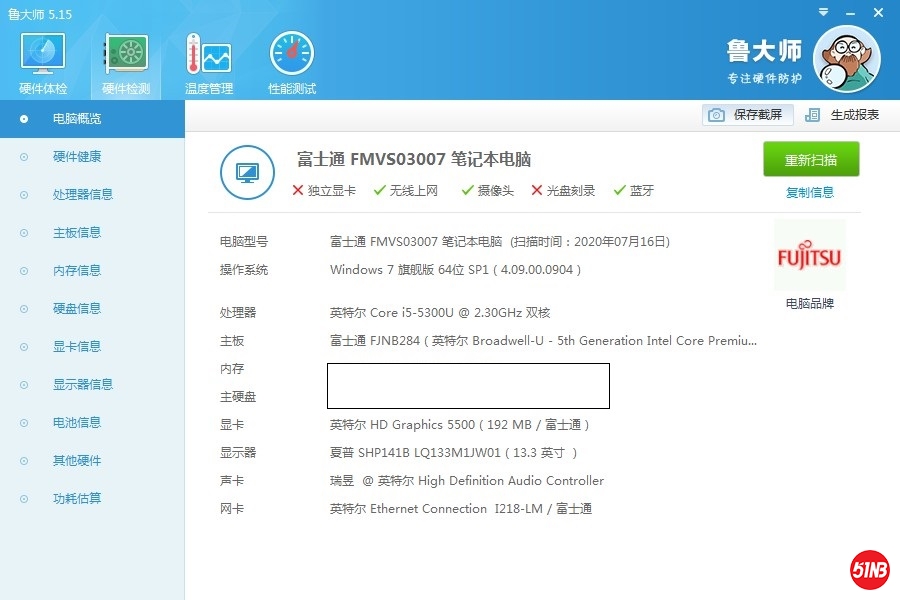Image resolution: width=900 pixels, height=600 pixels.
Task: Open the 硬件体检 hardware checkup icon
Action: (x=43, y=55)
